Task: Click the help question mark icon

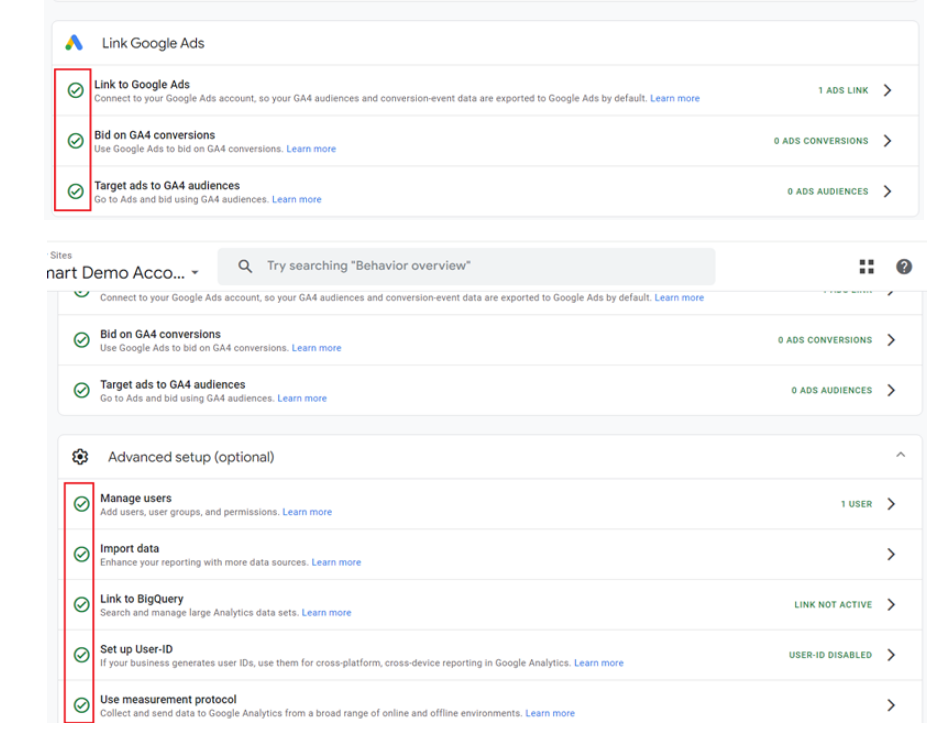Action: tap(903, 266)
